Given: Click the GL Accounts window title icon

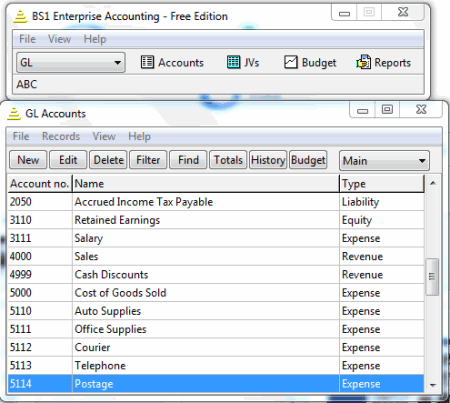Looking at the screenshot, I should (14, 114).
